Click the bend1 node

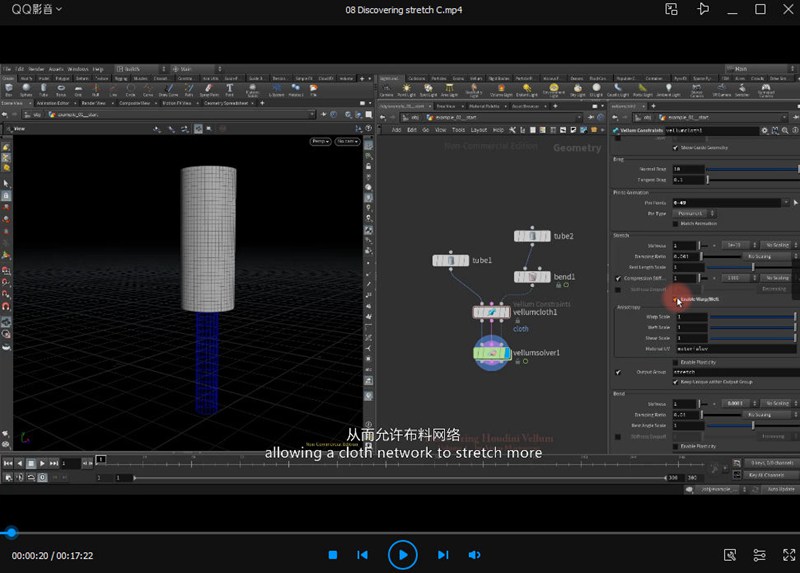click(x=532, y=276)
